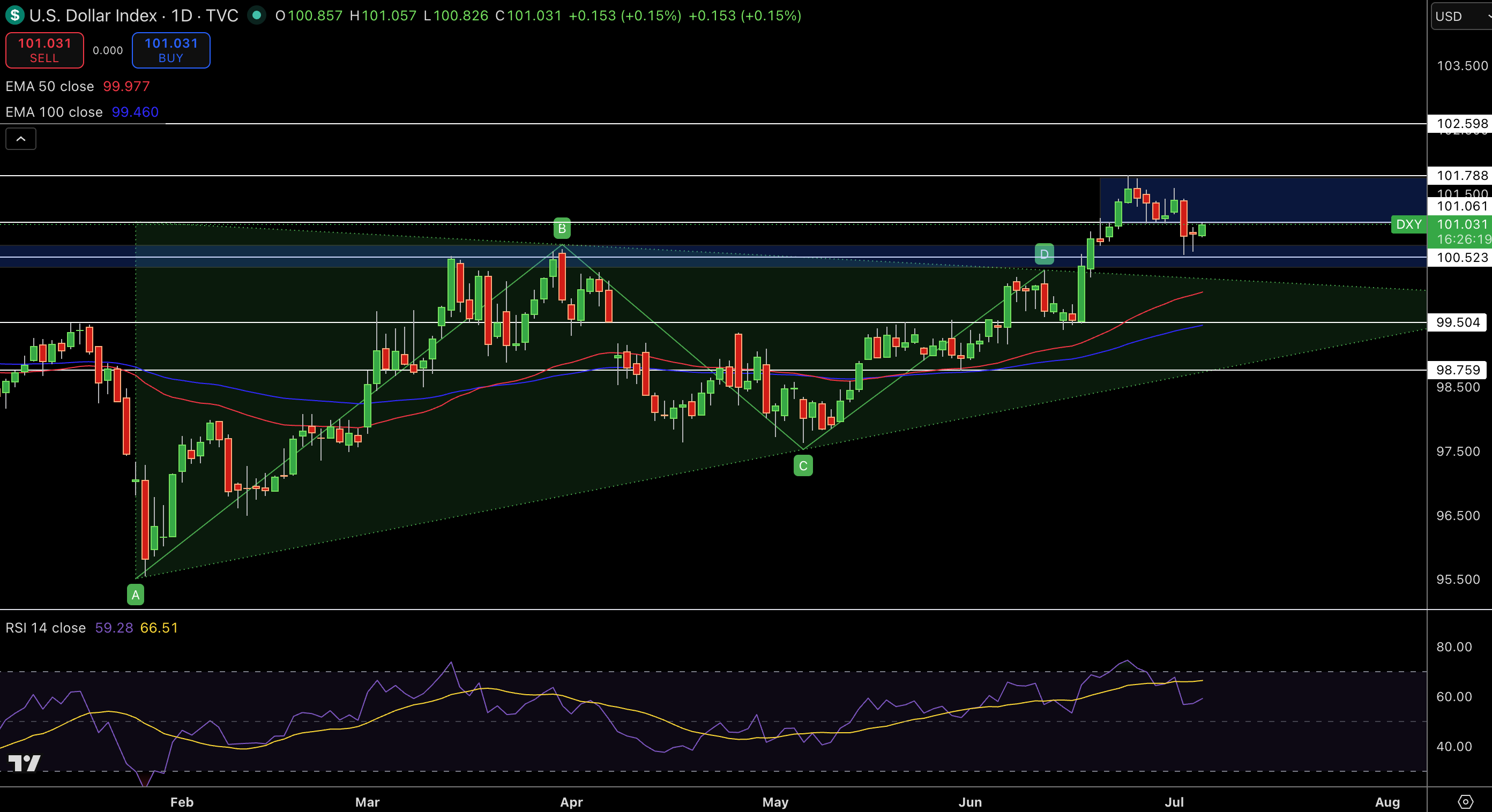Select pattern point A label
The width and height of the screenshot is (1492, 812).
coord(136,595)
